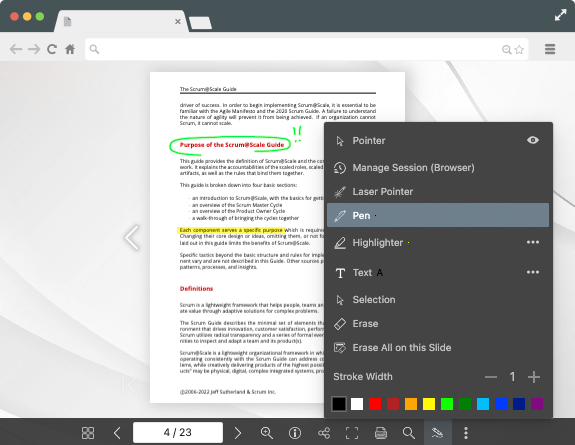Click the share icon in bottom toolbar
575x445 pixels.
[x=324, y=433]
